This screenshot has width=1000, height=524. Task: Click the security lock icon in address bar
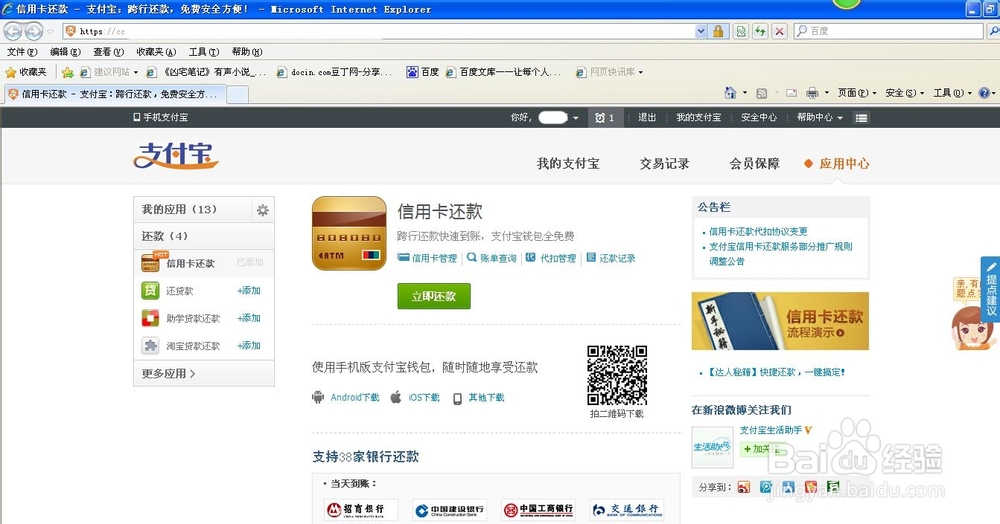718,31
